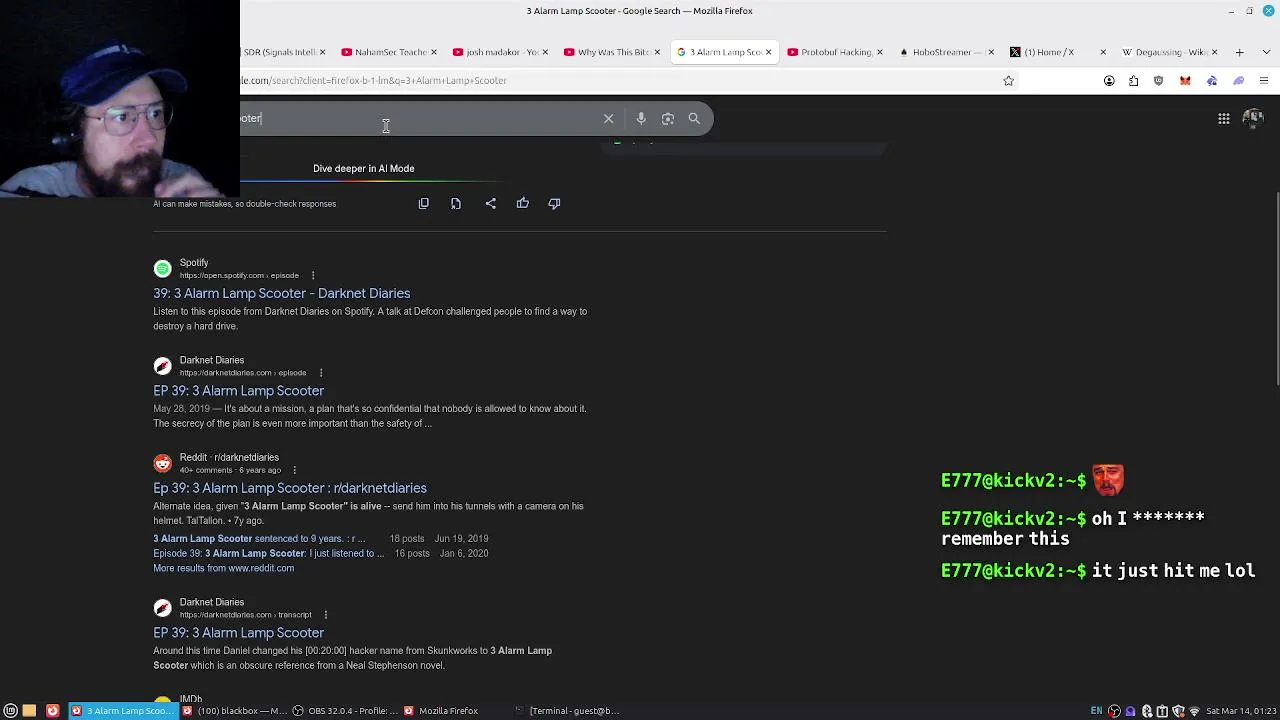The height and width of the screenshot is (720, 1280).
Task: Select OBS 32.0.4 window in taskbar
Action: click(x=344, y=710)
